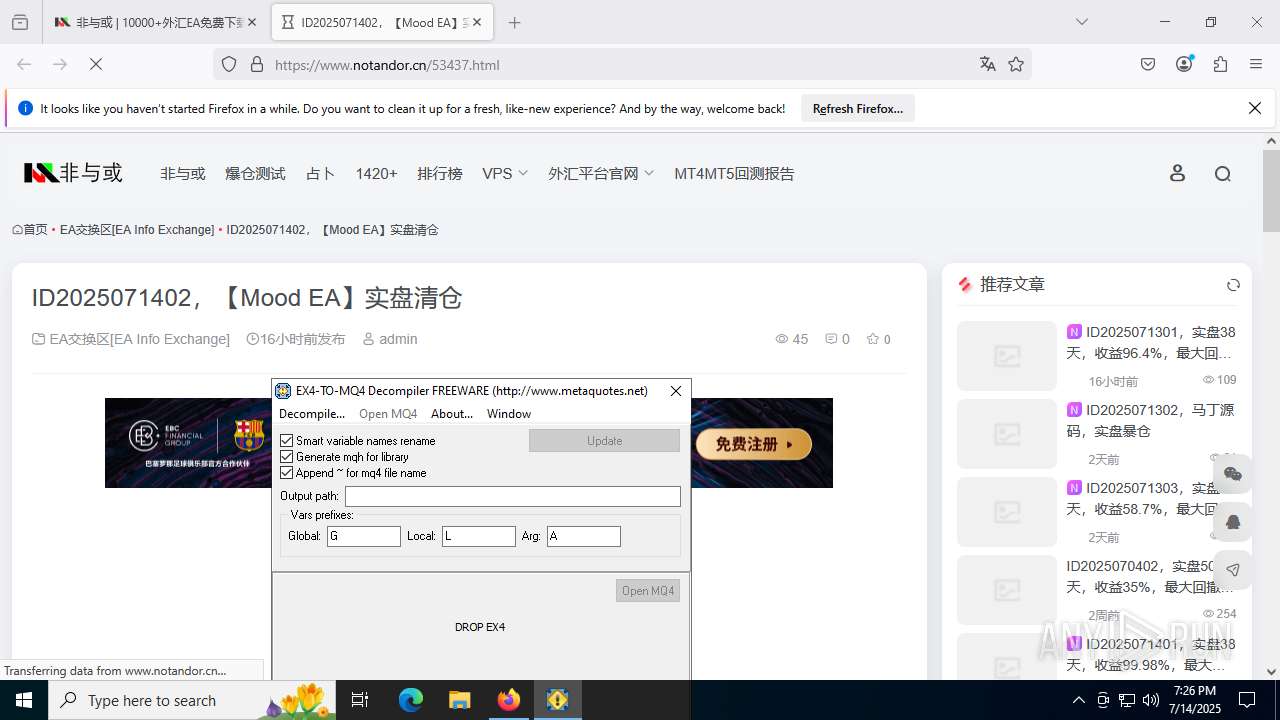Open the Window menu in decompiler
This screenshot has width=1280, height=720.
[x=508, y=413]
